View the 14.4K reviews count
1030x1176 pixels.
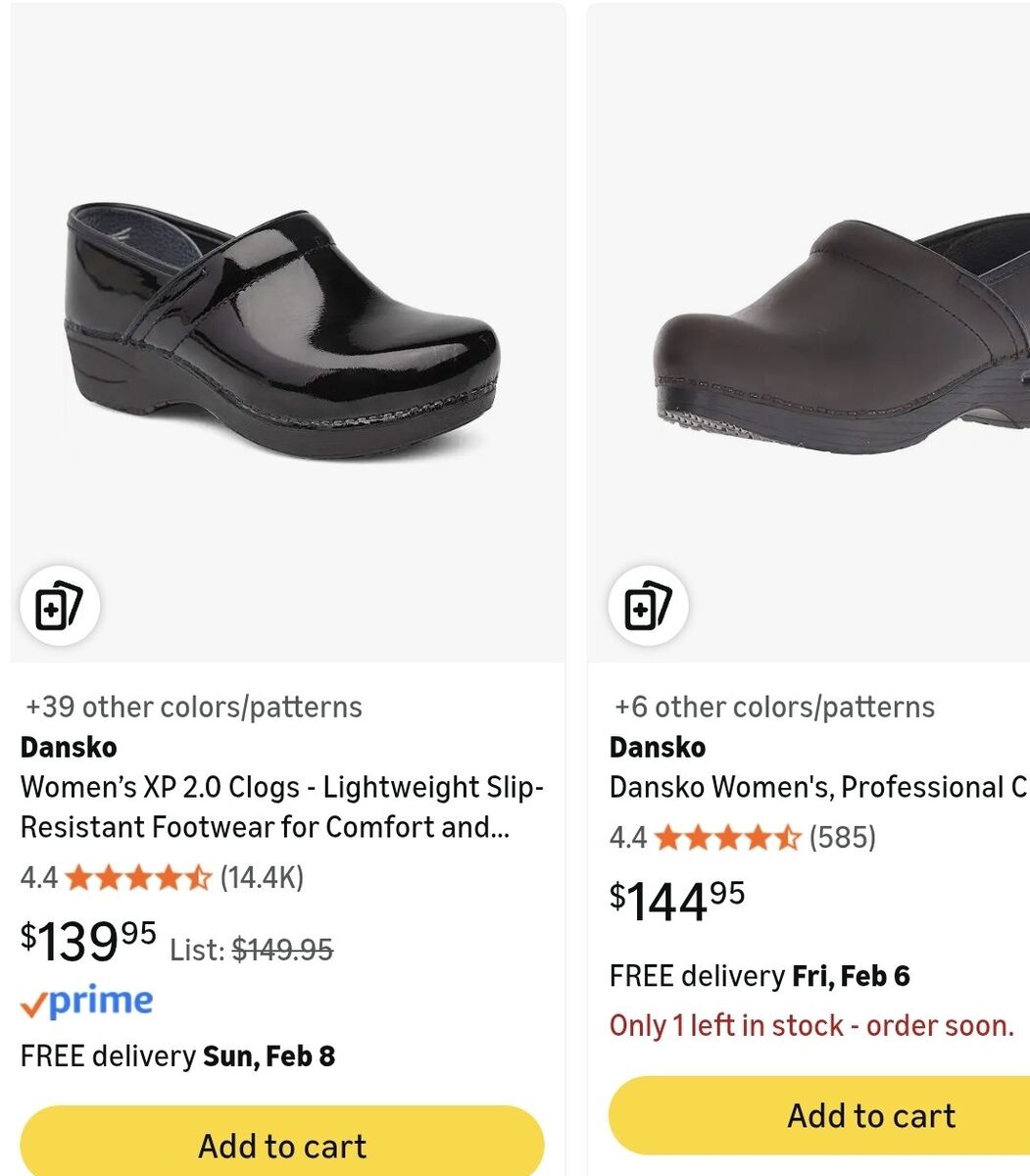[262, 877]
